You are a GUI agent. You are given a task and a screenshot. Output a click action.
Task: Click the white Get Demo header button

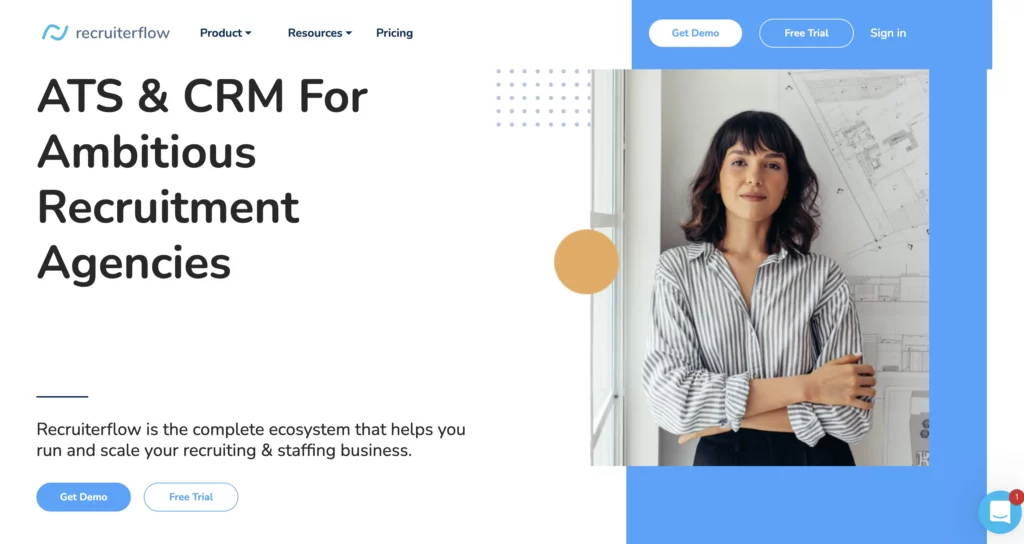(x=695, y=33)
